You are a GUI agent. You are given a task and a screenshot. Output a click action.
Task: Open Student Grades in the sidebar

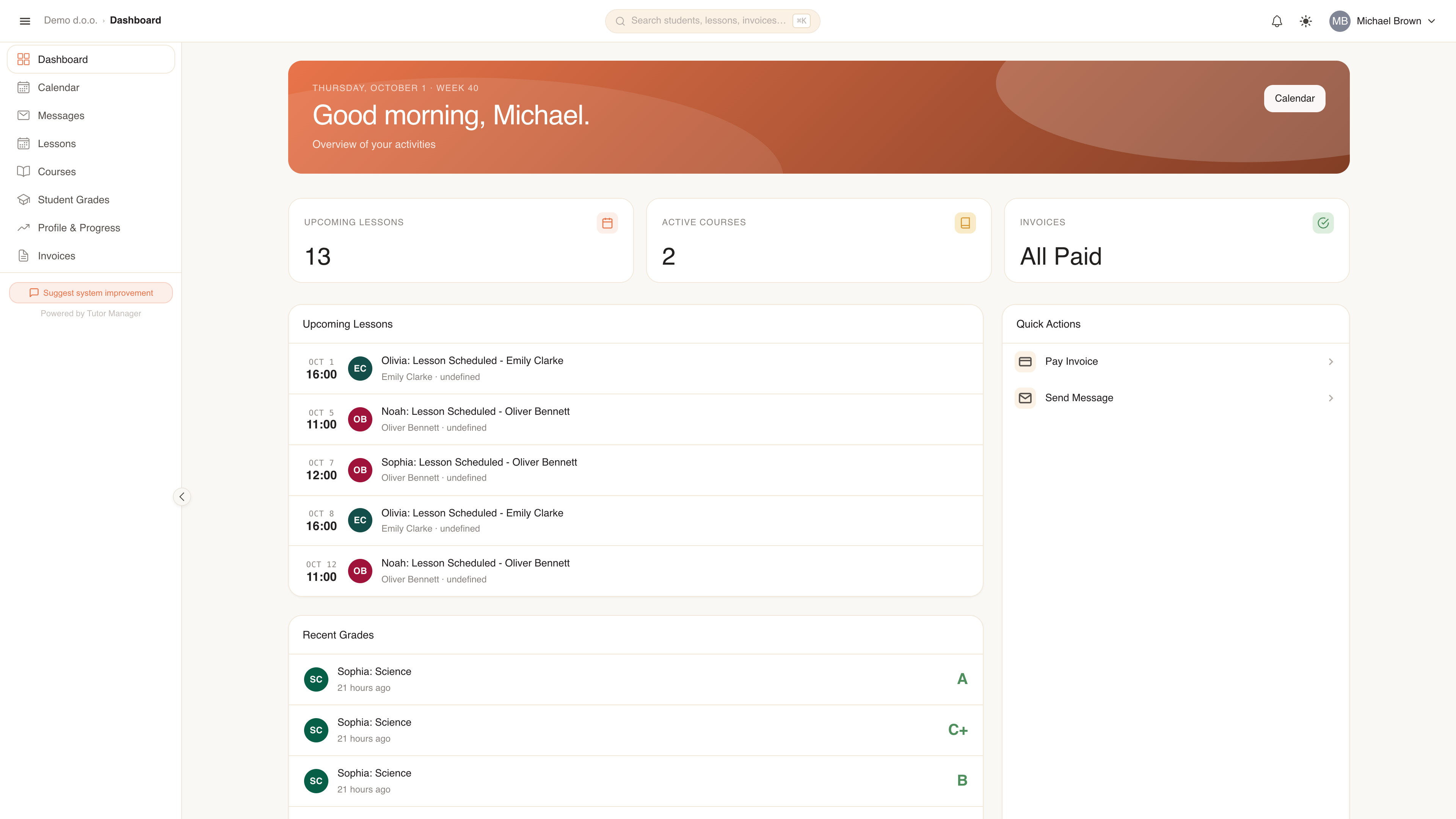91,199
